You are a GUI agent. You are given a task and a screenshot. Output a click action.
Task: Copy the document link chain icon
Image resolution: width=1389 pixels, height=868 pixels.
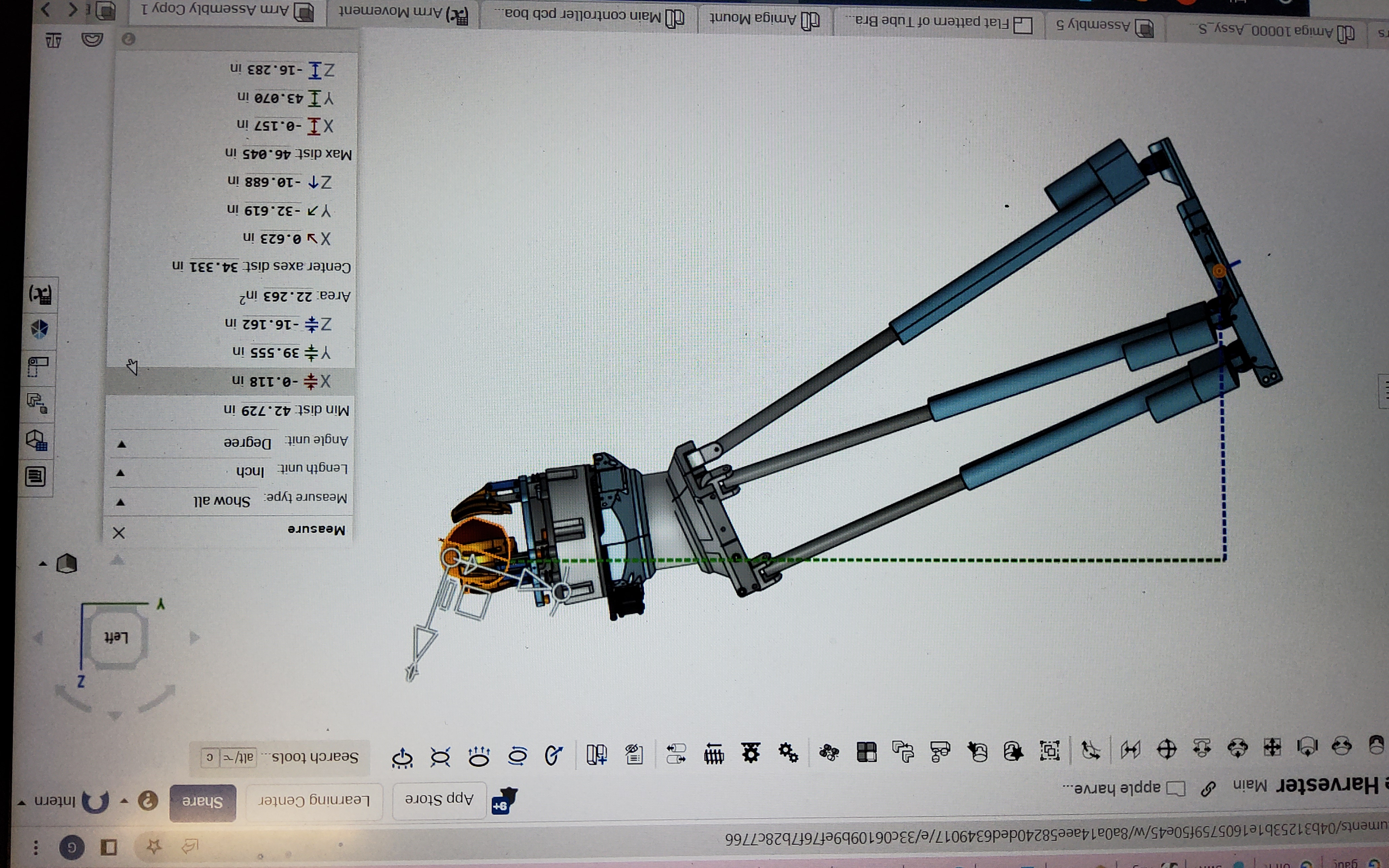[1208, 789]
